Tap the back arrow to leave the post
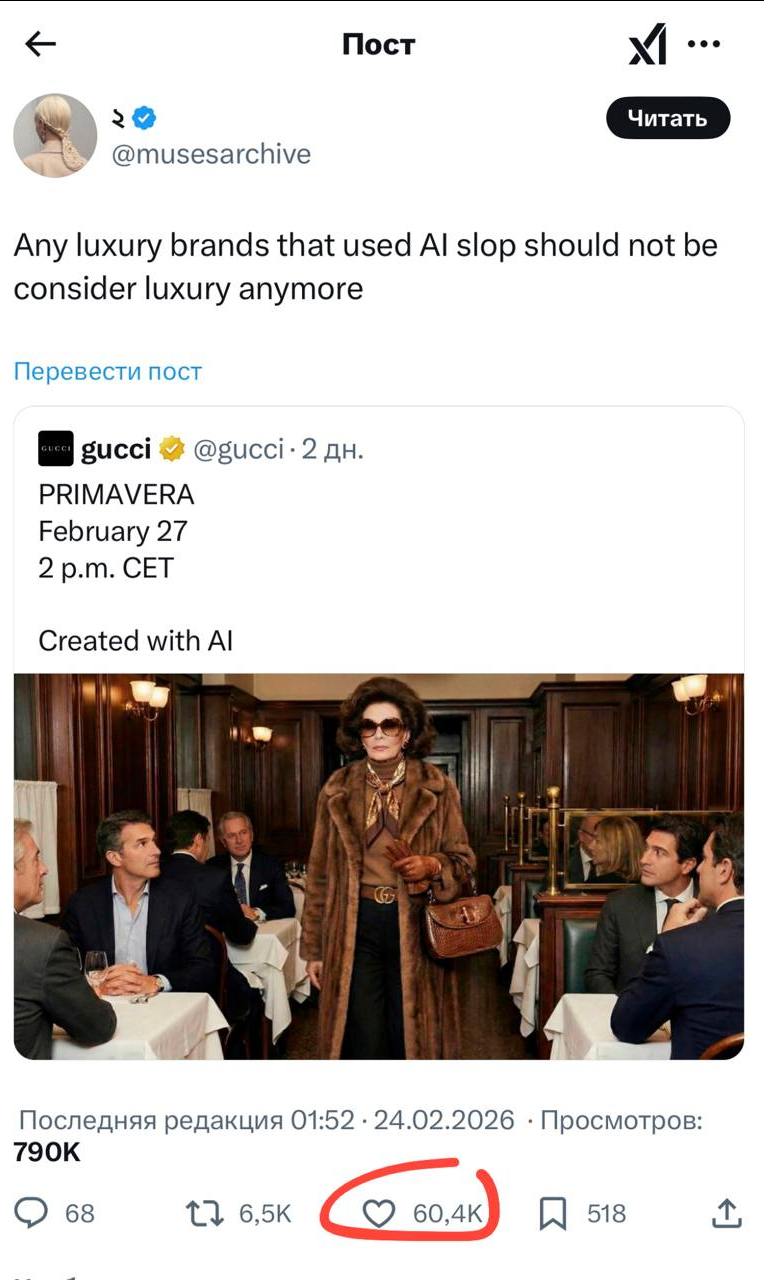764x1280 pixels. click(x=37, y=43)
